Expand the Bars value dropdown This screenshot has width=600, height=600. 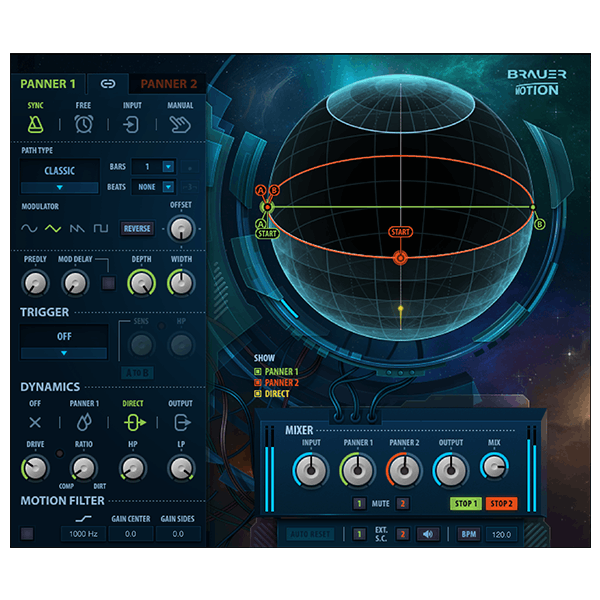coord(168,167)
